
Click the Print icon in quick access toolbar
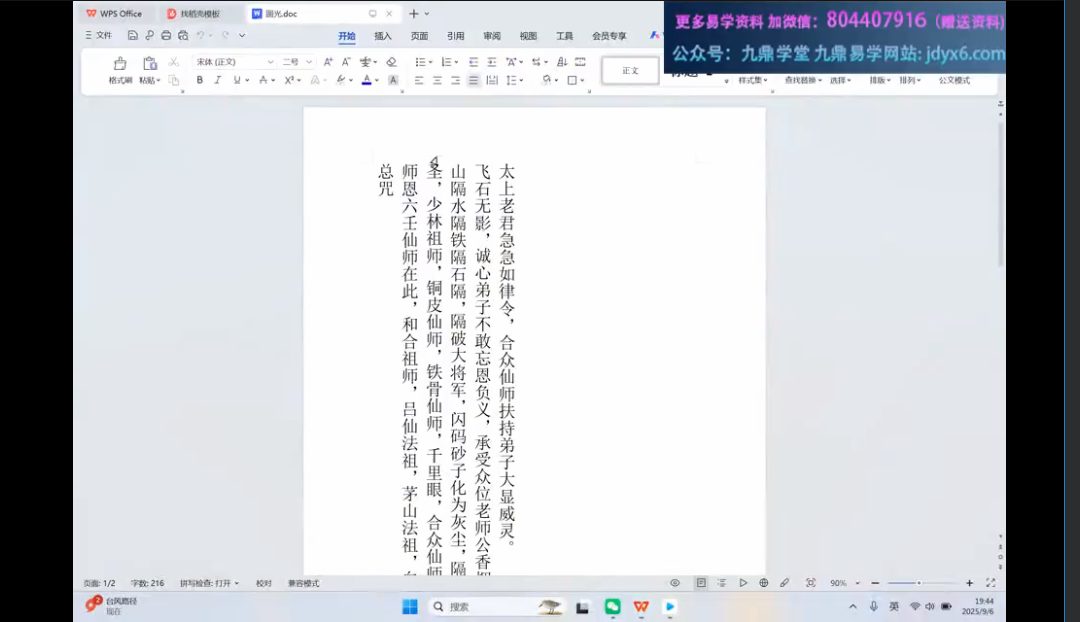(x=166, y=36)
